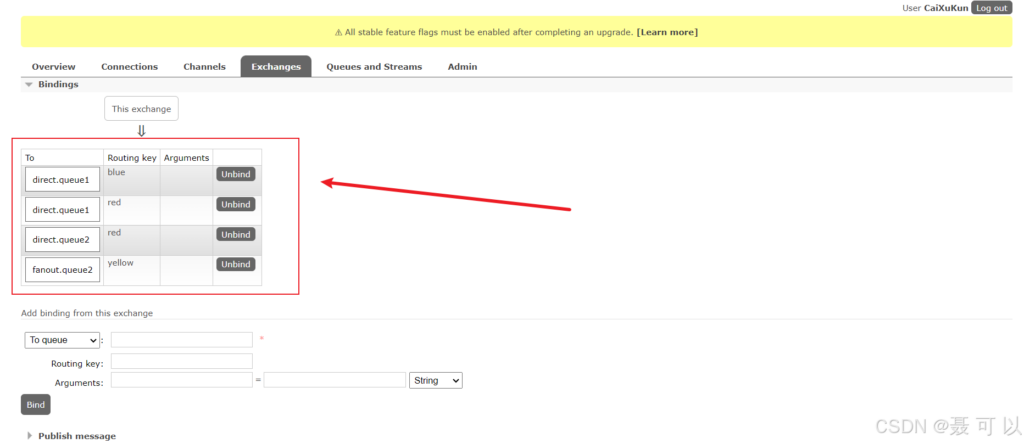Screen dimensions: 1024x444
Task: Open the To queue destination dropdown
Action: click(62, 340)
